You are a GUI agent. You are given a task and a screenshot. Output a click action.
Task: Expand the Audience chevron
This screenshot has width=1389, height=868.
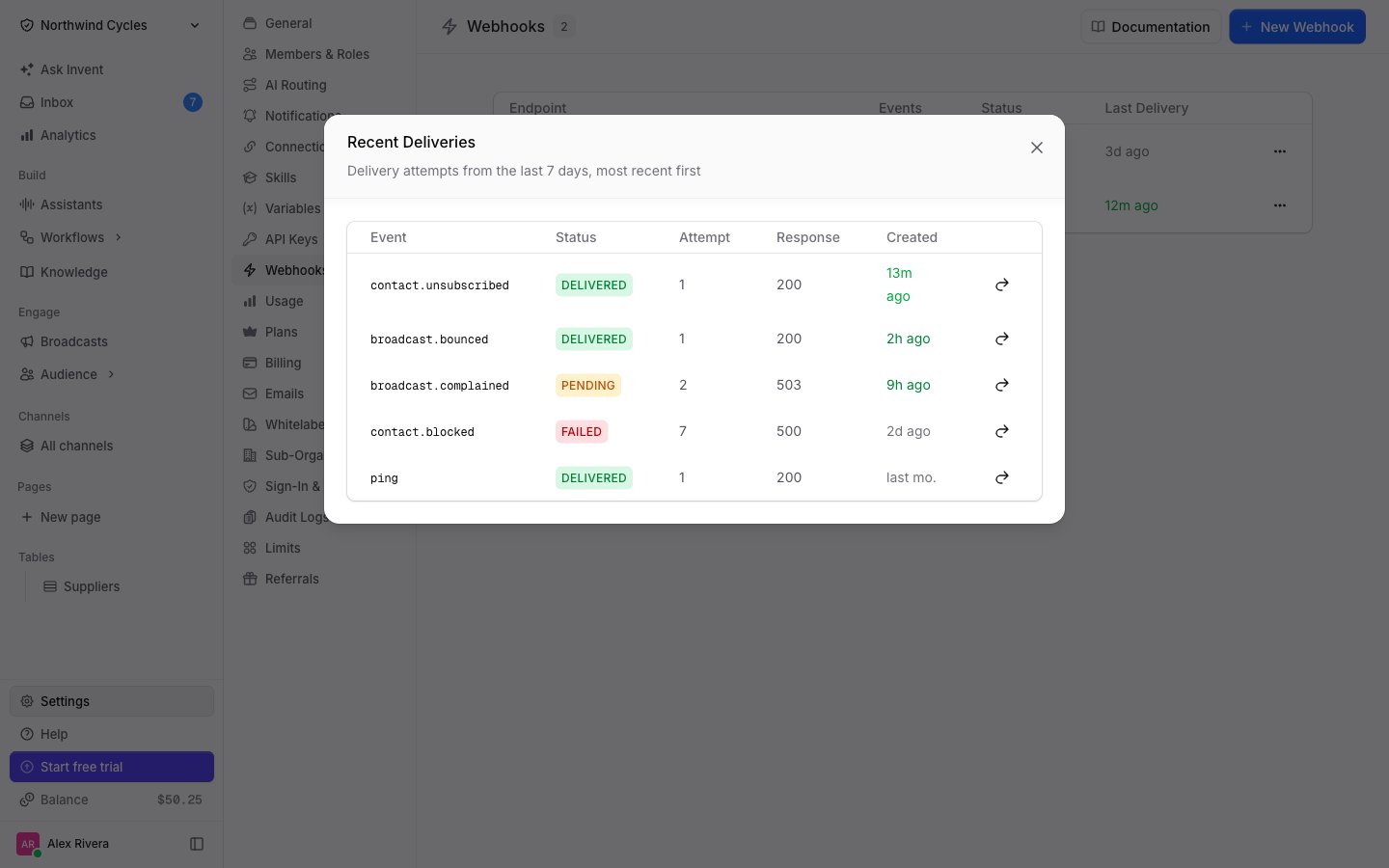[x=111, y=374]
